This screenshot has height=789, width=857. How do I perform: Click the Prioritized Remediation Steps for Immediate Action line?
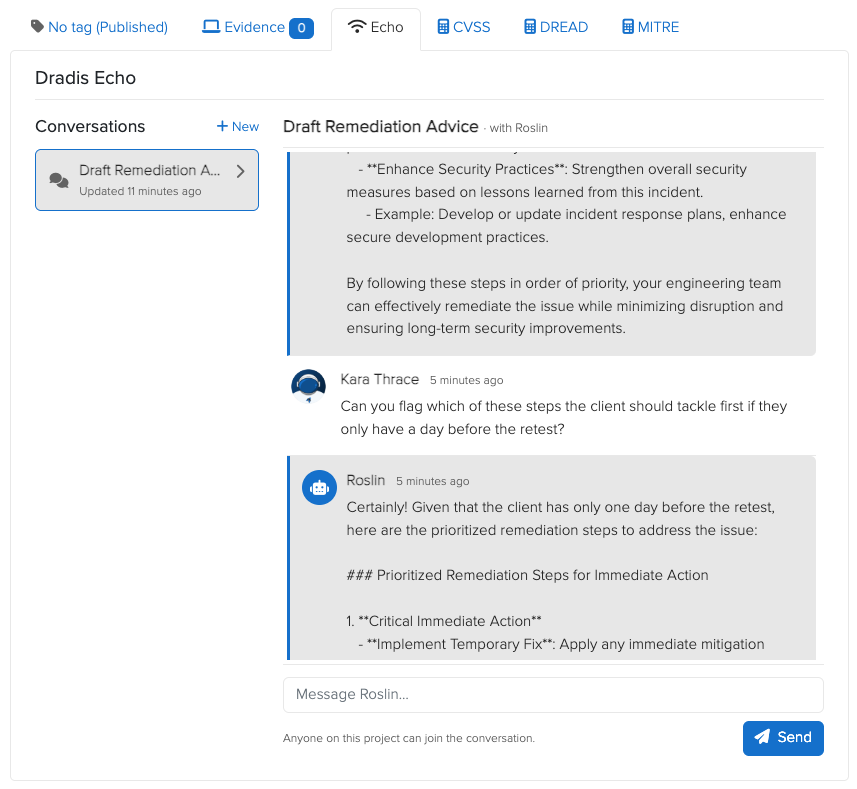pos(527,575)
